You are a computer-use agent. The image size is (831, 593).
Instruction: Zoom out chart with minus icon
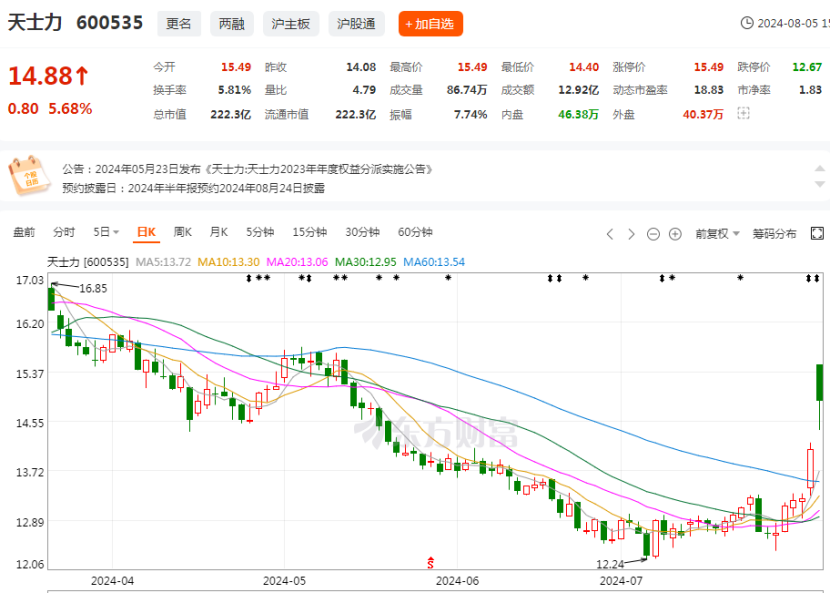point(653,234)
